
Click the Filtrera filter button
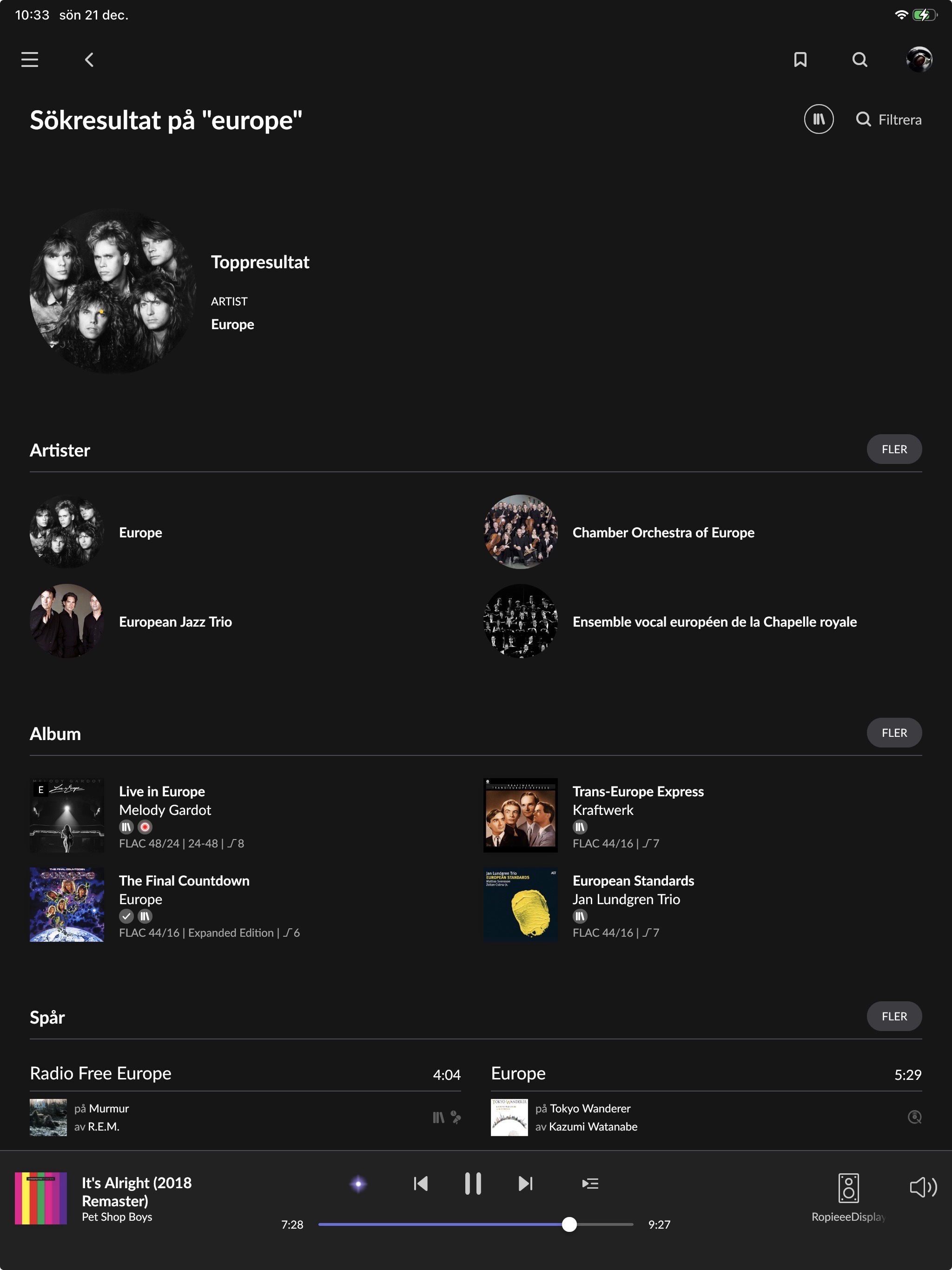(889, 119)
